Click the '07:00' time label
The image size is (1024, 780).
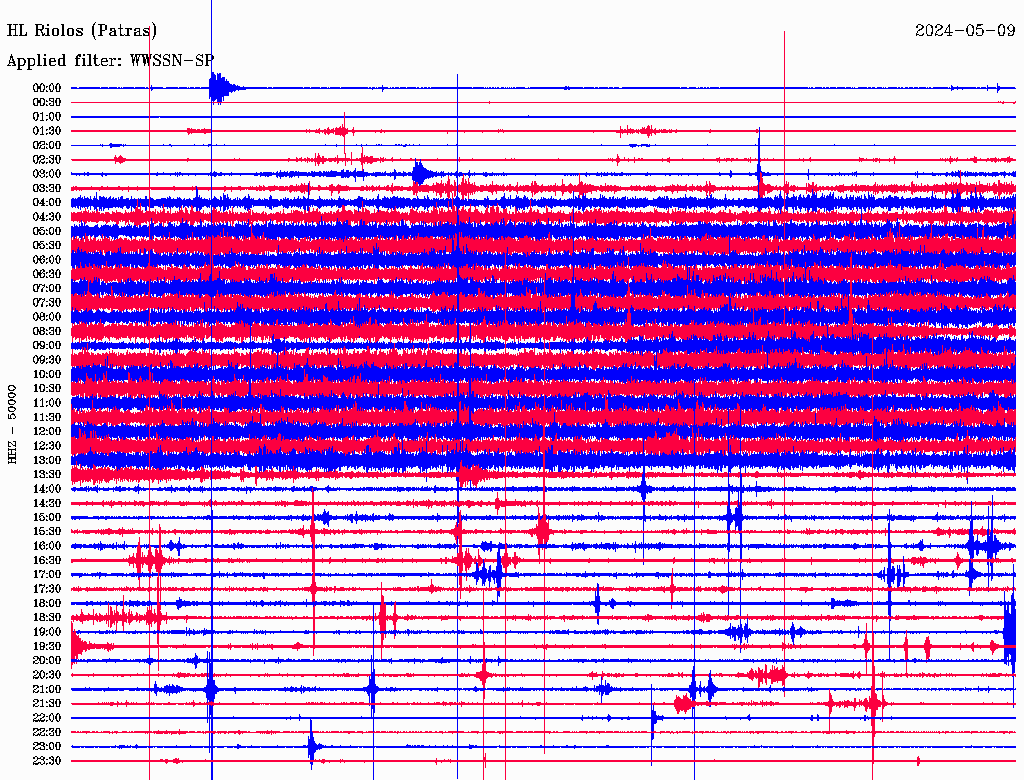tap(47, 289)
